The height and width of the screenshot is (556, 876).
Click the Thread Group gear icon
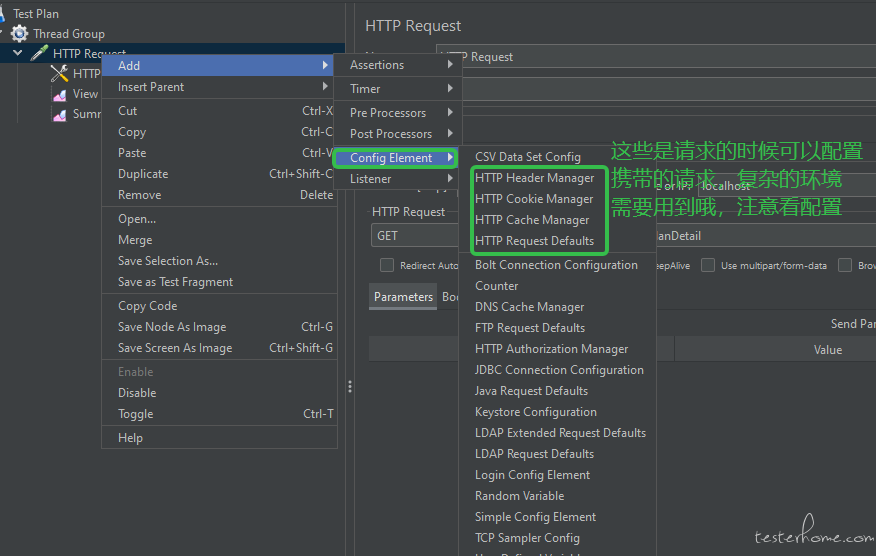coord(20,34)
